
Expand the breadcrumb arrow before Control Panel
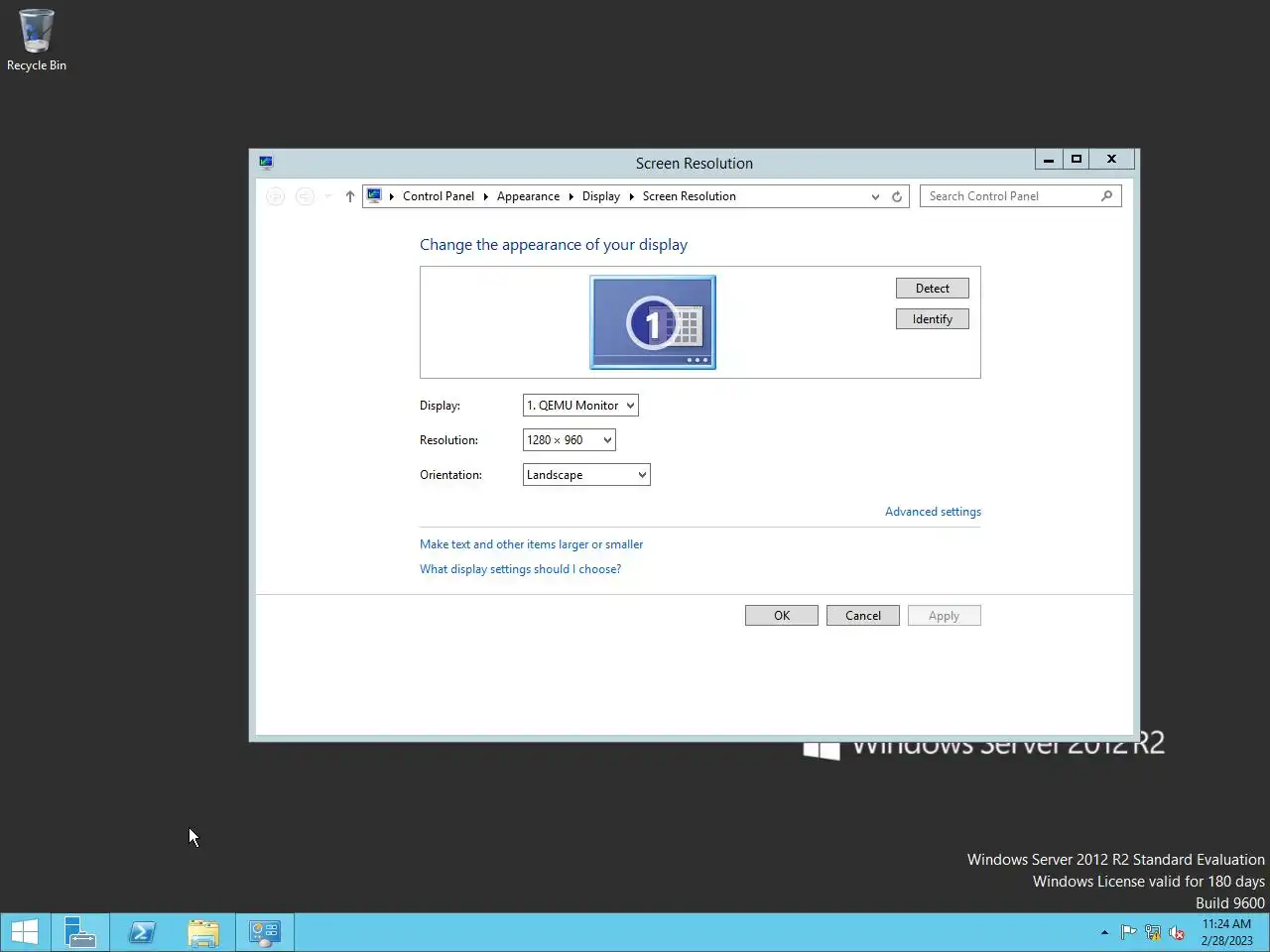pos(392,196)
